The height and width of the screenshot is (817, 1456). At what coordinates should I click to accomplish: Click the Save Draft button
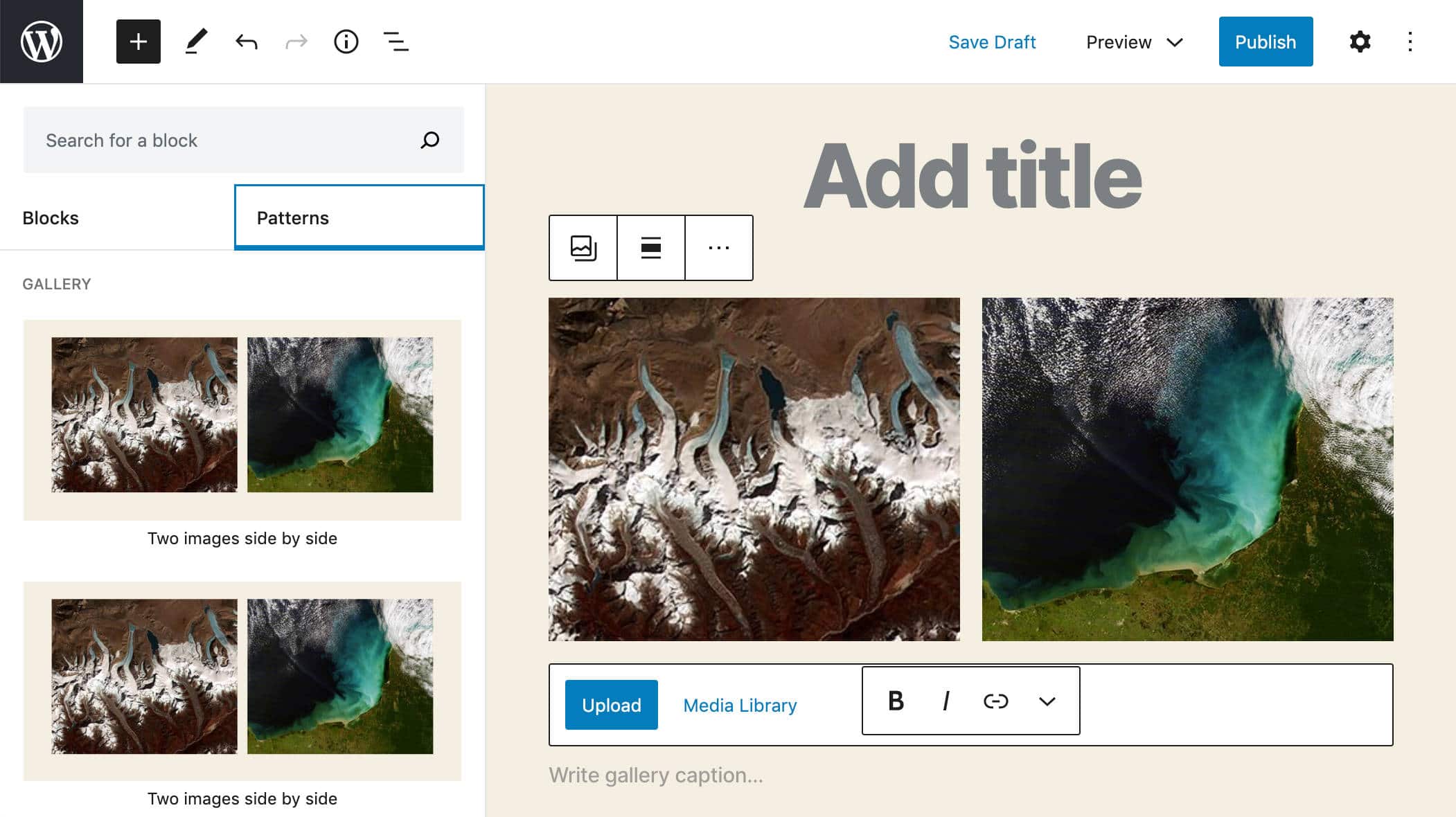[992, 41]
